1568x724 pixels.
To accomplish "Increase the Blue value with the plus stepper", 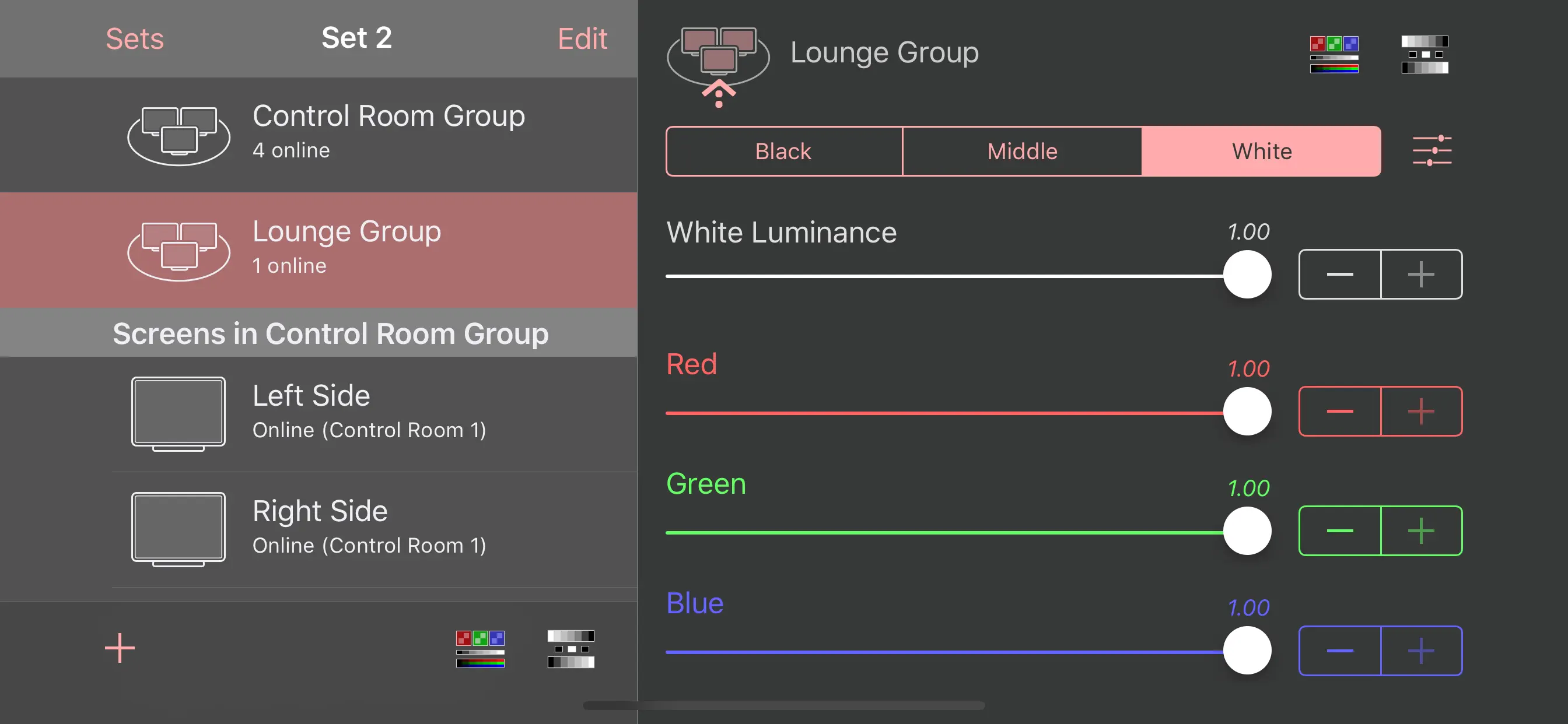I will click(x=1420, y=651).
